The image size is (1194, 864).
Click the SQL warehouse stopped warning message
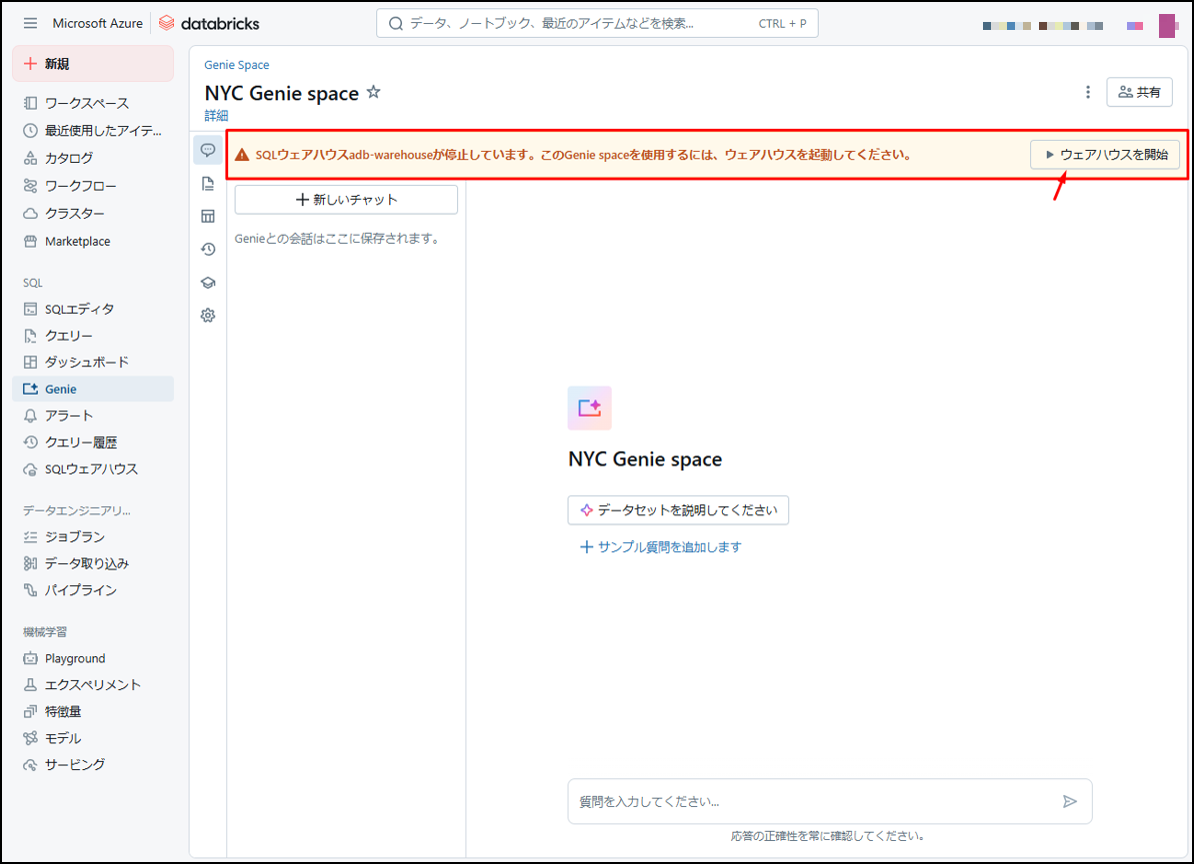click(583, 155)
